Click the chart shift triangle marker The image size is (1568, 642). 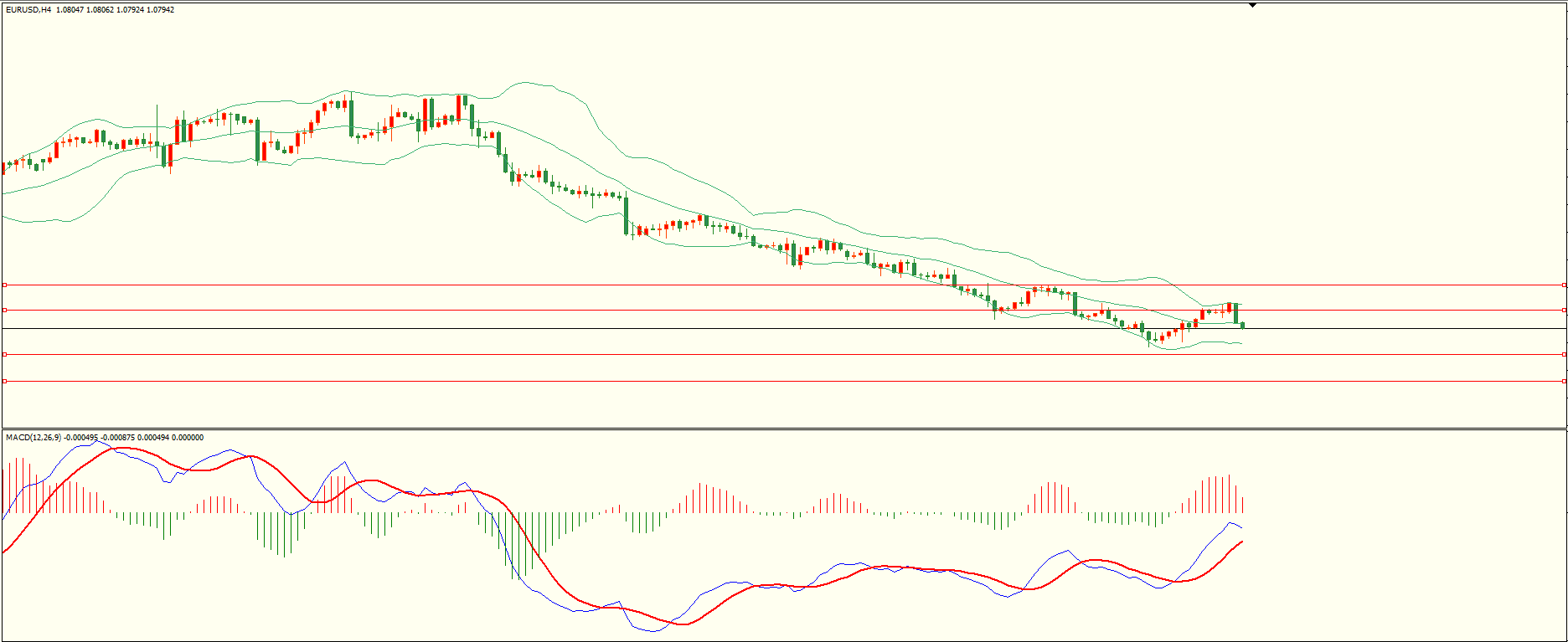(1253, 5)
